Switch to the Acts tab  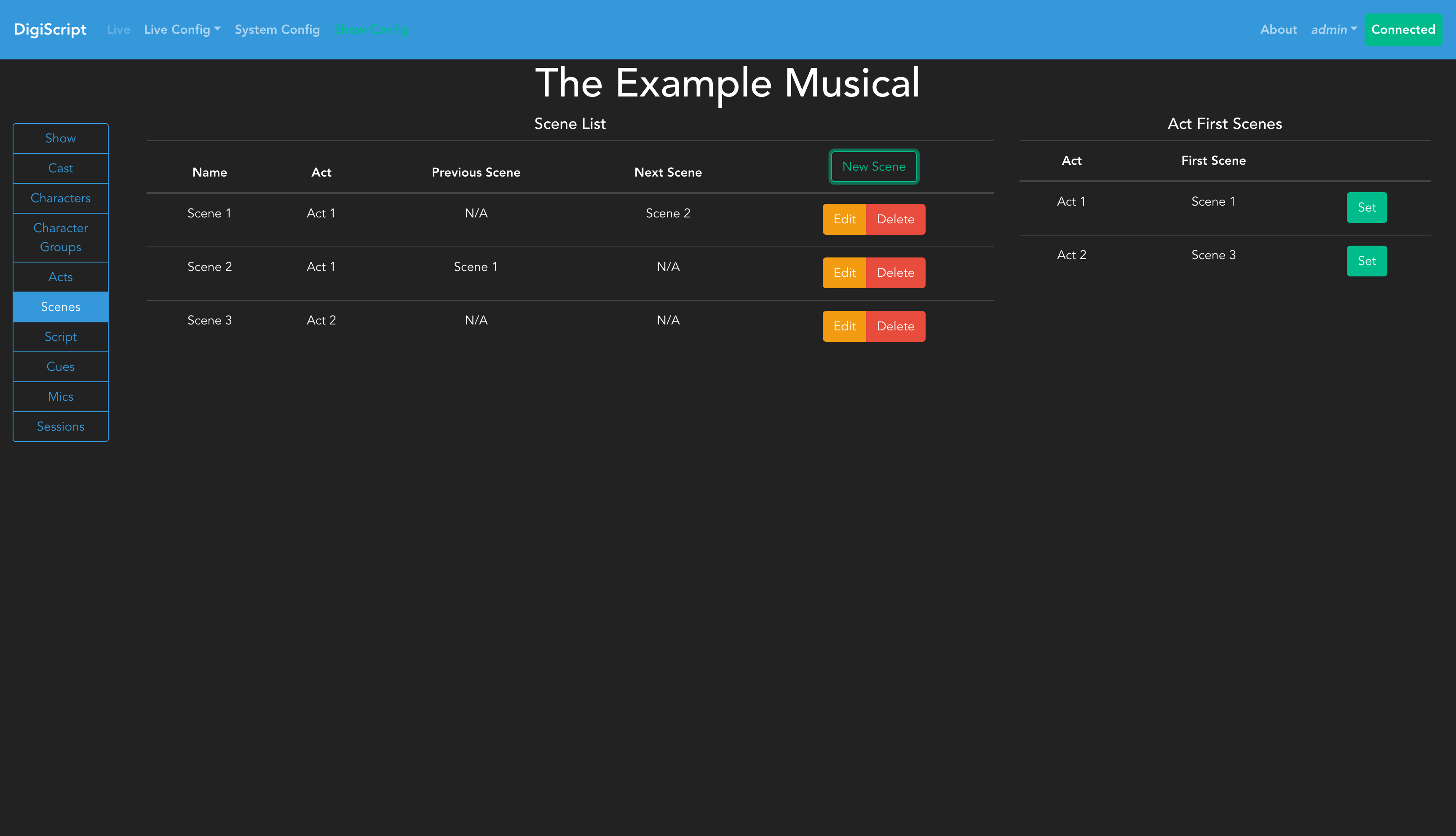[x=60, y=277]
